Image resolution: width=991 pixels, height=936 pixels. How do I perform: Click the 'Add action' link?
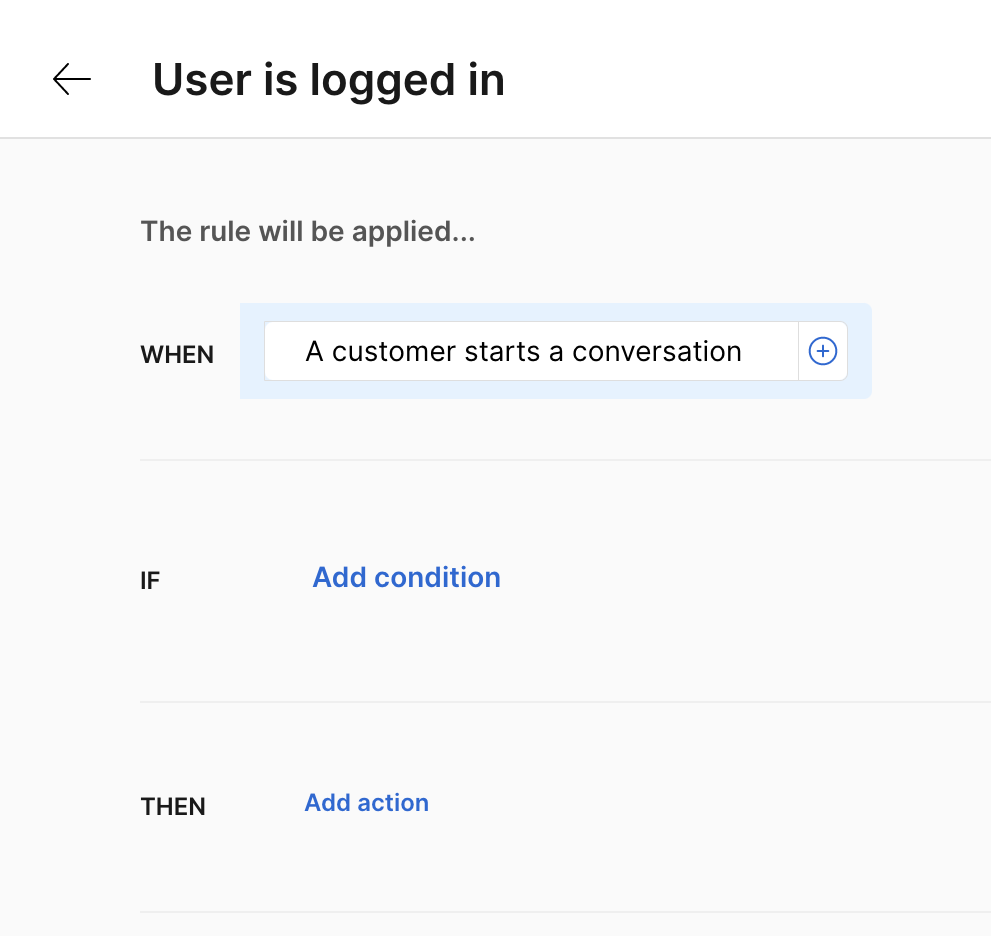point(366,802)
